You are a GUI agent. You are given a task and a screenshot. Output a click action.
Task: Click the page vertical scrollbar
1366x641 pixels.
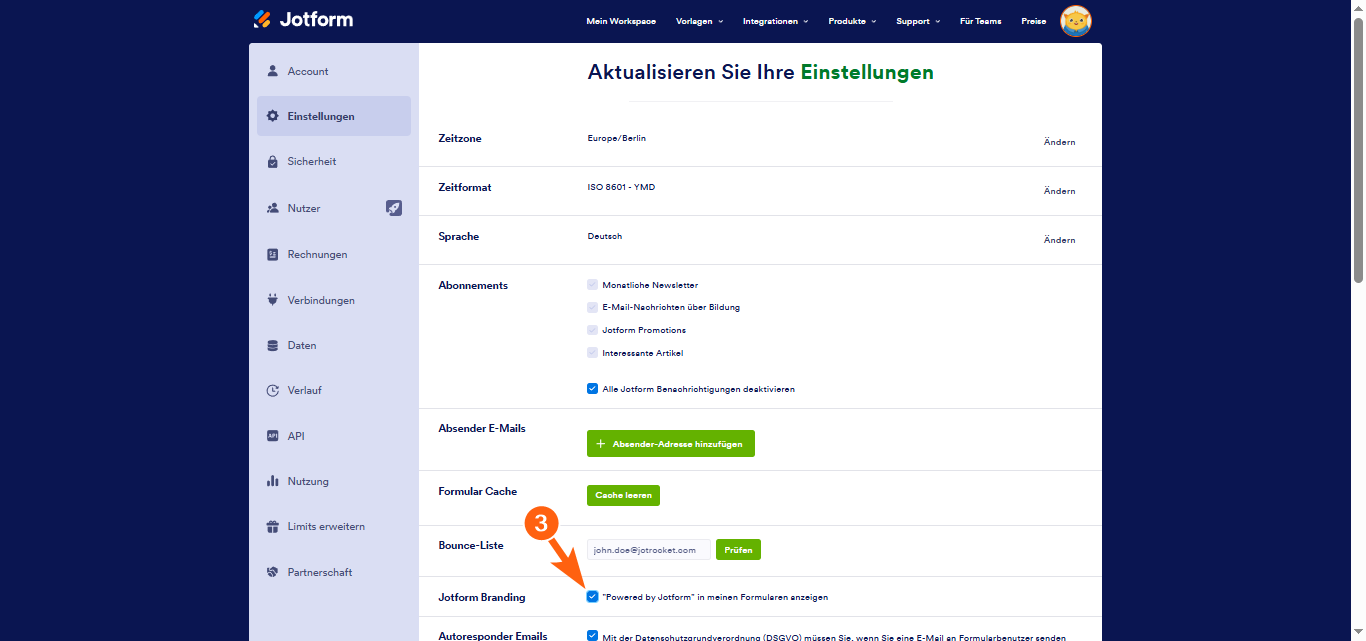coord(1358,150)
